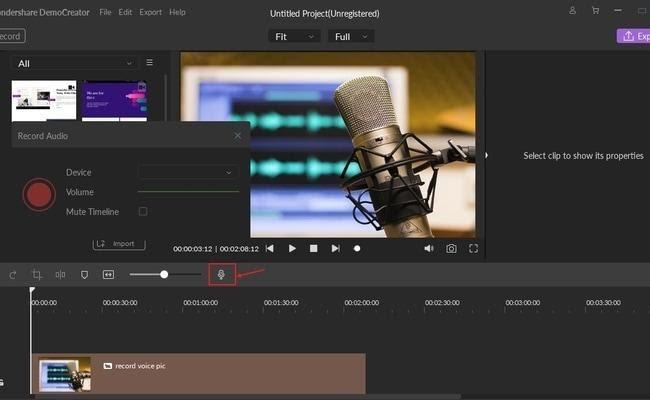Select the 'record voice pic' timeline clip
Viewport: 650px width, 400px height.
(x=200, y=373)
